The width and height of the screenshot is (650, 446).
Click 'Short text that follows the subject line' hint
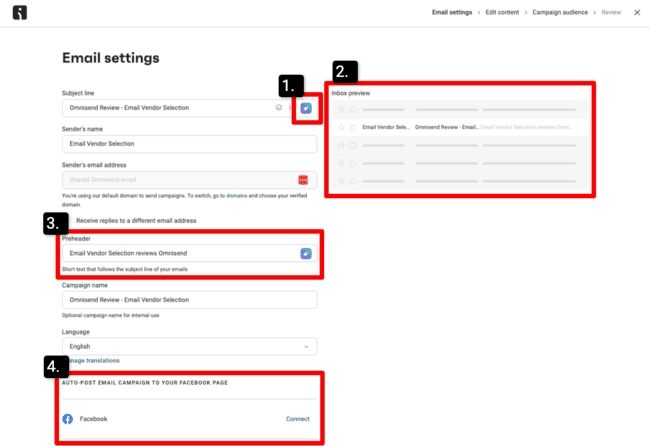125,269
